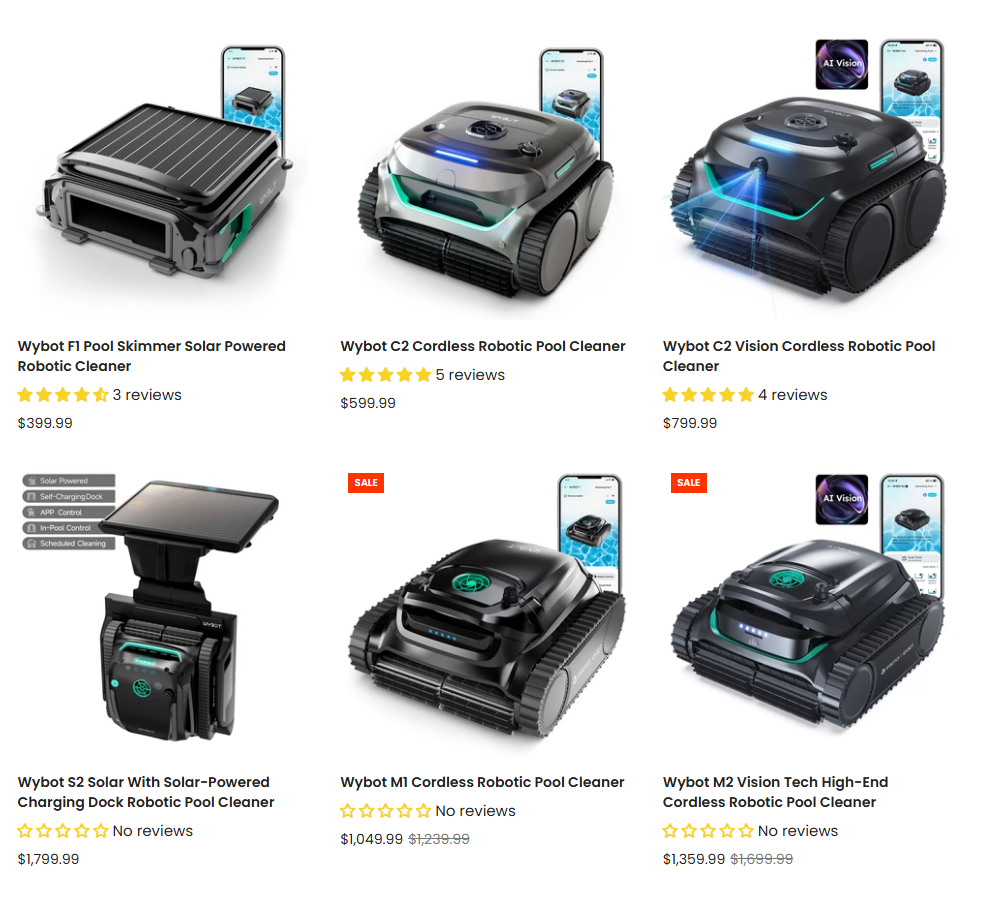
Task: Click the five-star rating for Wybot C2
Action: [x=385, y=375]
